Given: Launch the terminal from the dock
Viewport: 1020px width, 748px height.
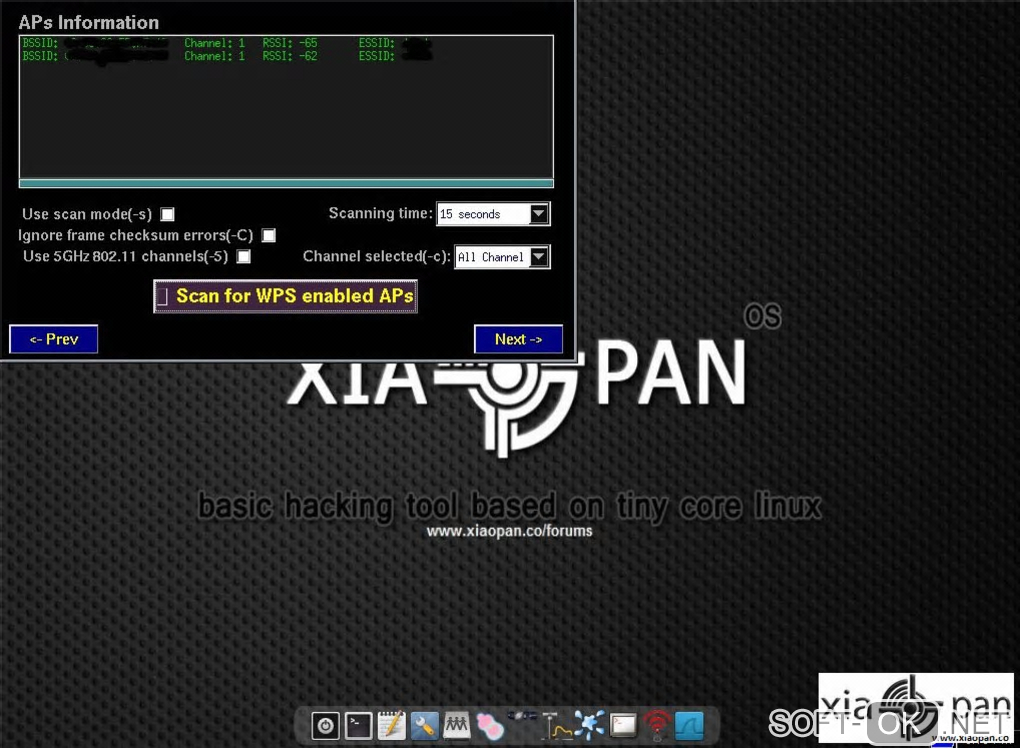Looking at the screenshot, I should pos(358,726).
